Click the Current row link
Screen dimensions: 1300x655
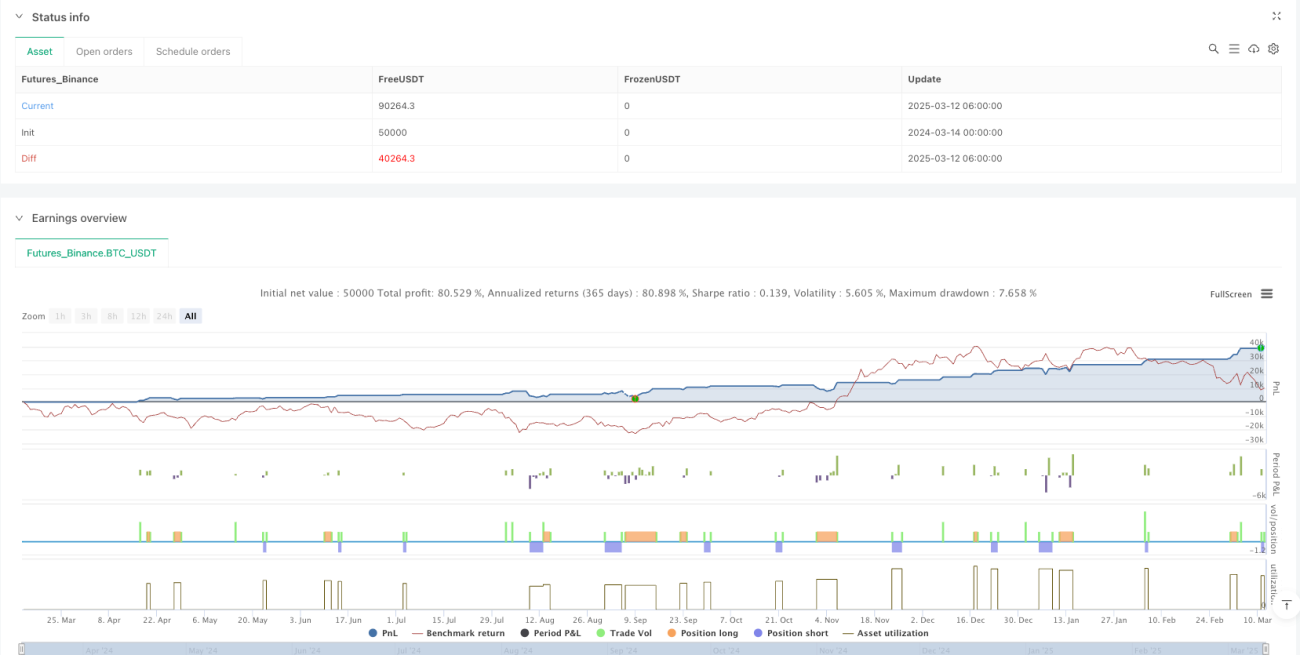tap(37, 106)
